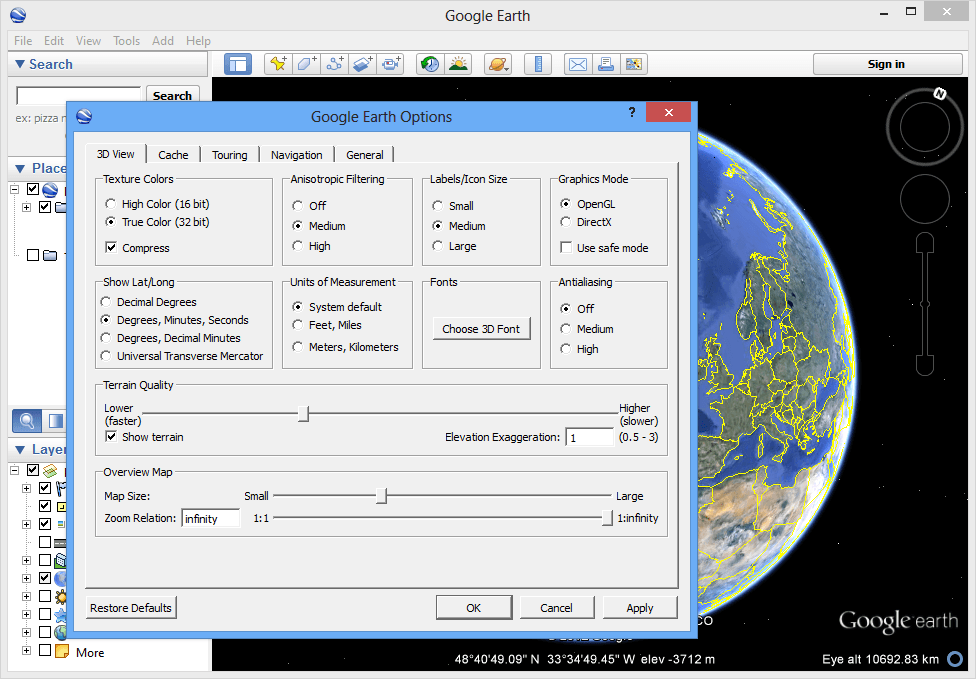This screenshot has width=976, height=679.
Task: Choose Large labels/icon size
Action: [x=438, y=246]
